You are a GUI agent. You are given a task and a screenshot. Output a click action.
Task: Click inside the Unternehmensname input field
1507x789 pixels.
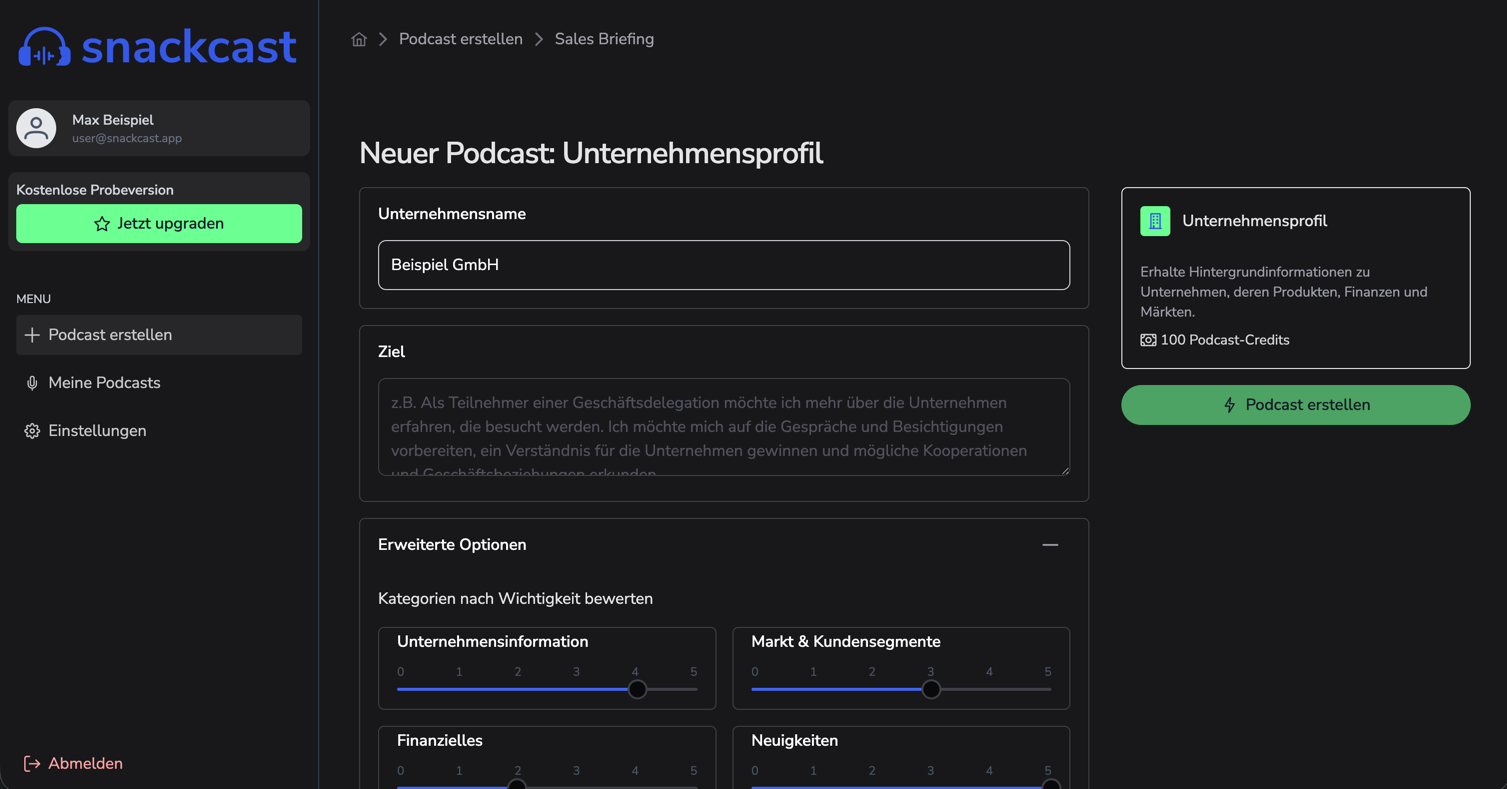pyautogui.click(x=723, y=264)
